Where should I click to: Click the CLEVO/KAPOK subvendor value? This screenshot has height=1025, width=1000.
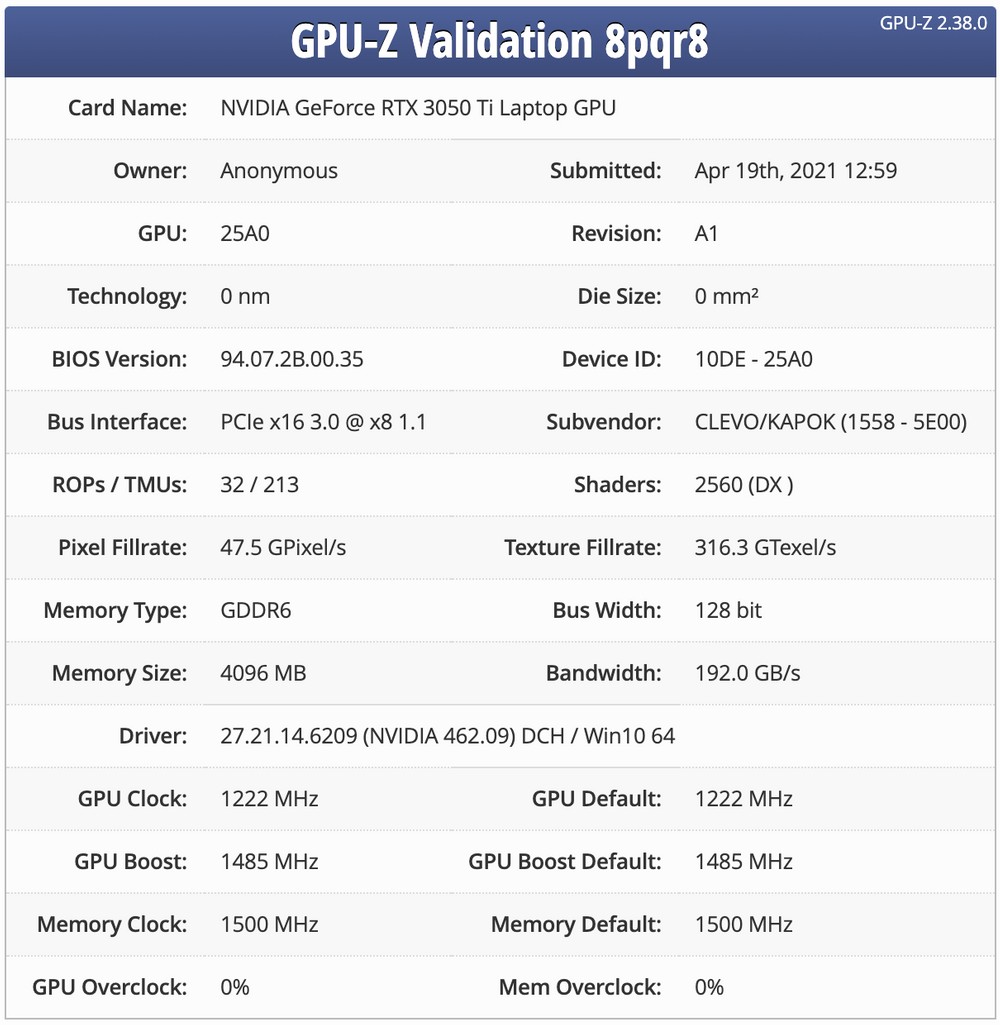[x=830, y=422]
